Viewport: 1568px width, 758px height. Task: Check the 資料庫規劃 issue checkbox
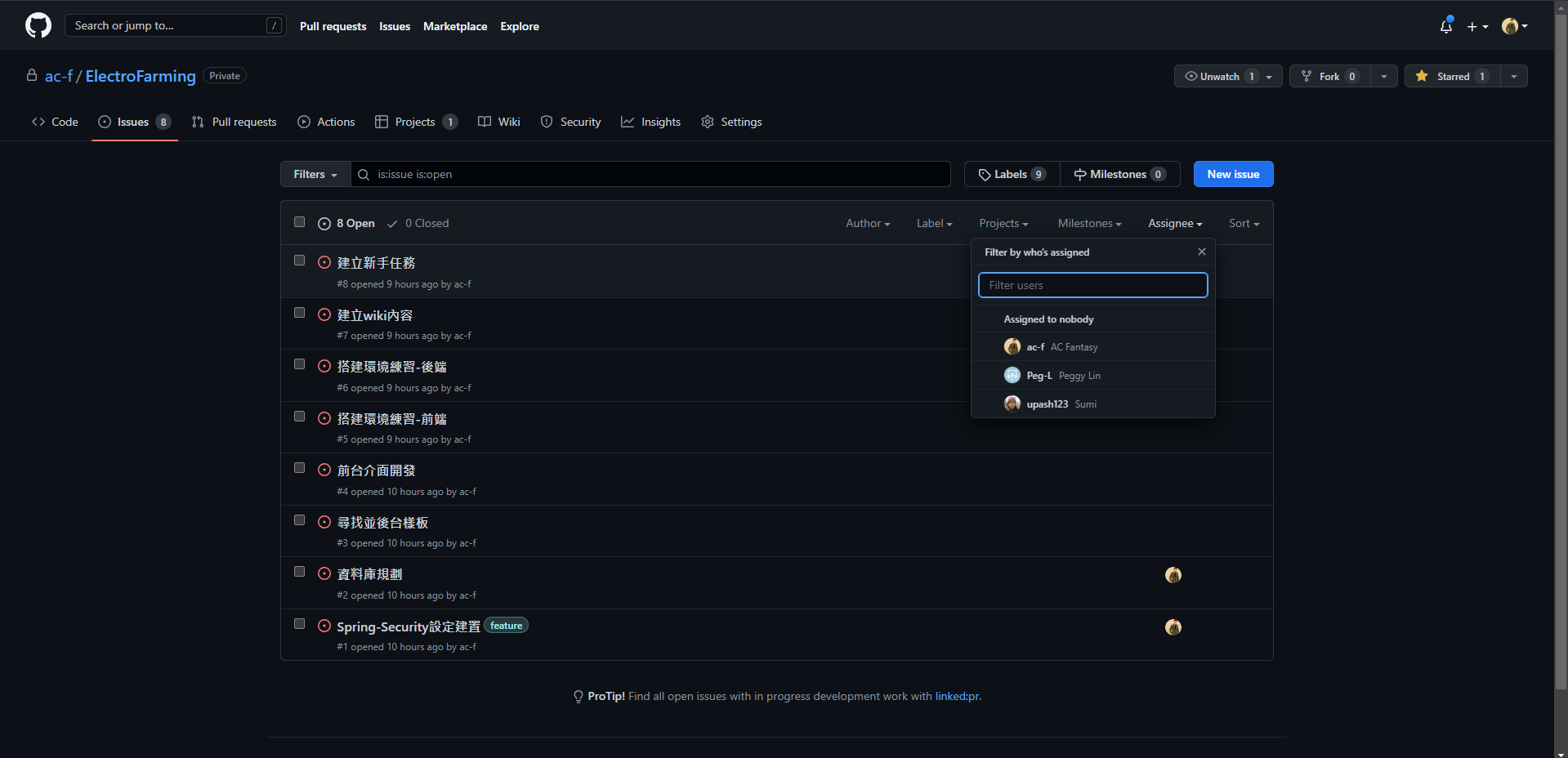point(300,572)
